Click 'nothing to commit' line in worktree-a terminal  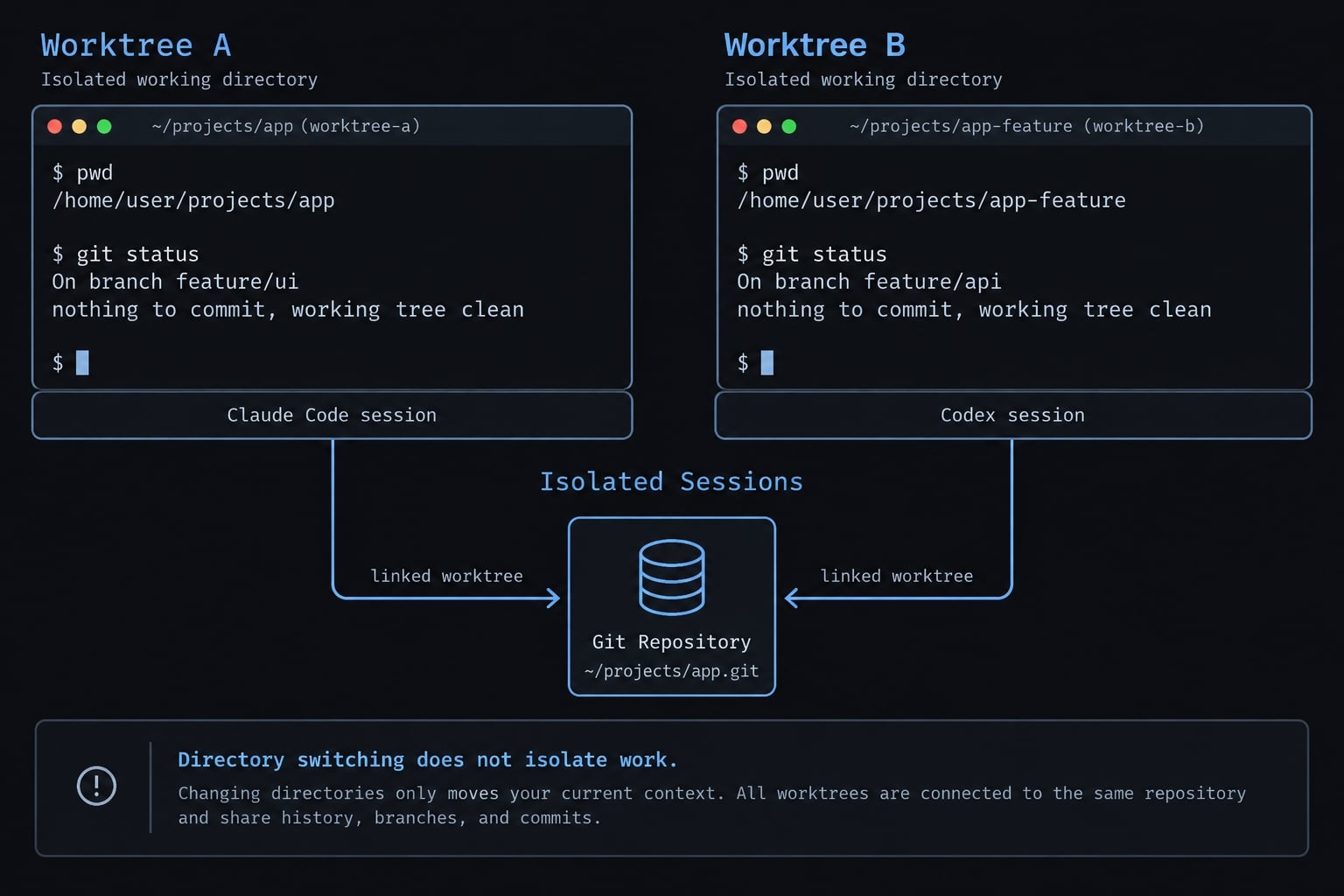pyautogui.click(x=288, y=310)
